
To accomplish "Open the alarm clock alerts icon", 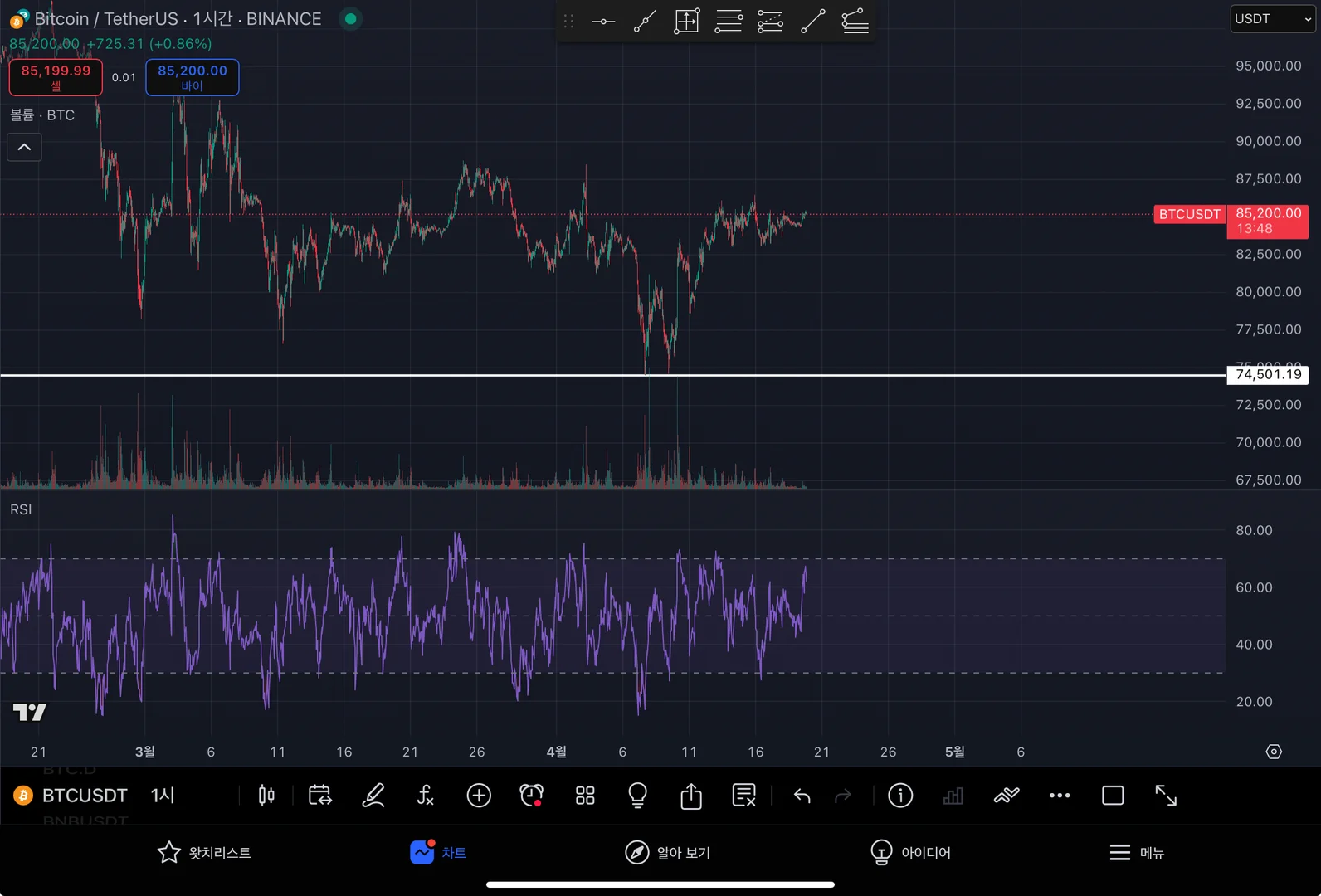I will click(532, 796).
